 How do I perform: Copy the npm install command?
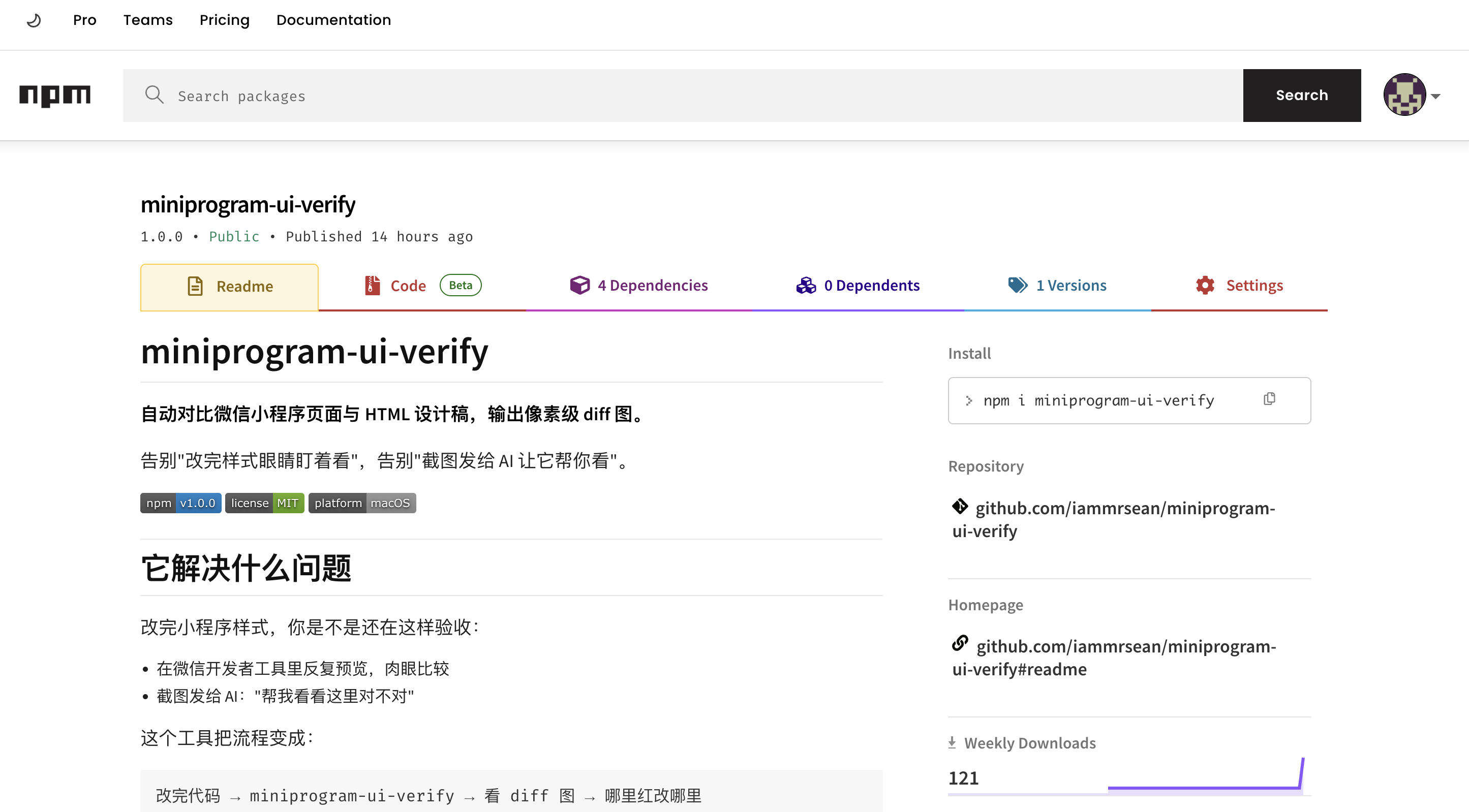(x=1269, y=398)
